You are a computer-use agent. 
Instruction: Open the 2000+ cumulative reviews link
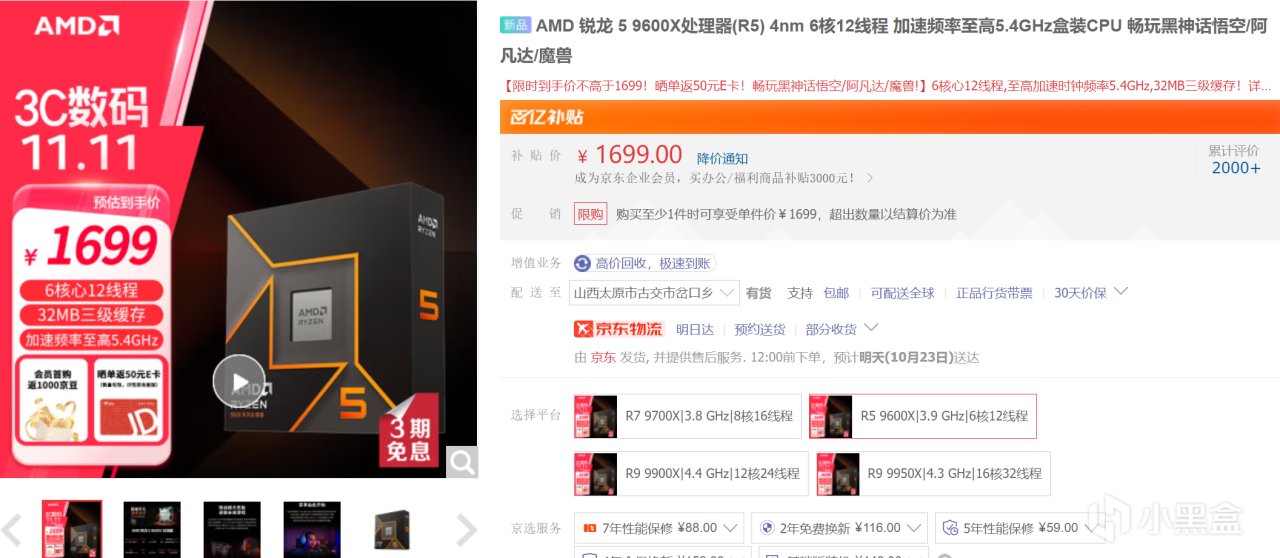coord(1236,168)
